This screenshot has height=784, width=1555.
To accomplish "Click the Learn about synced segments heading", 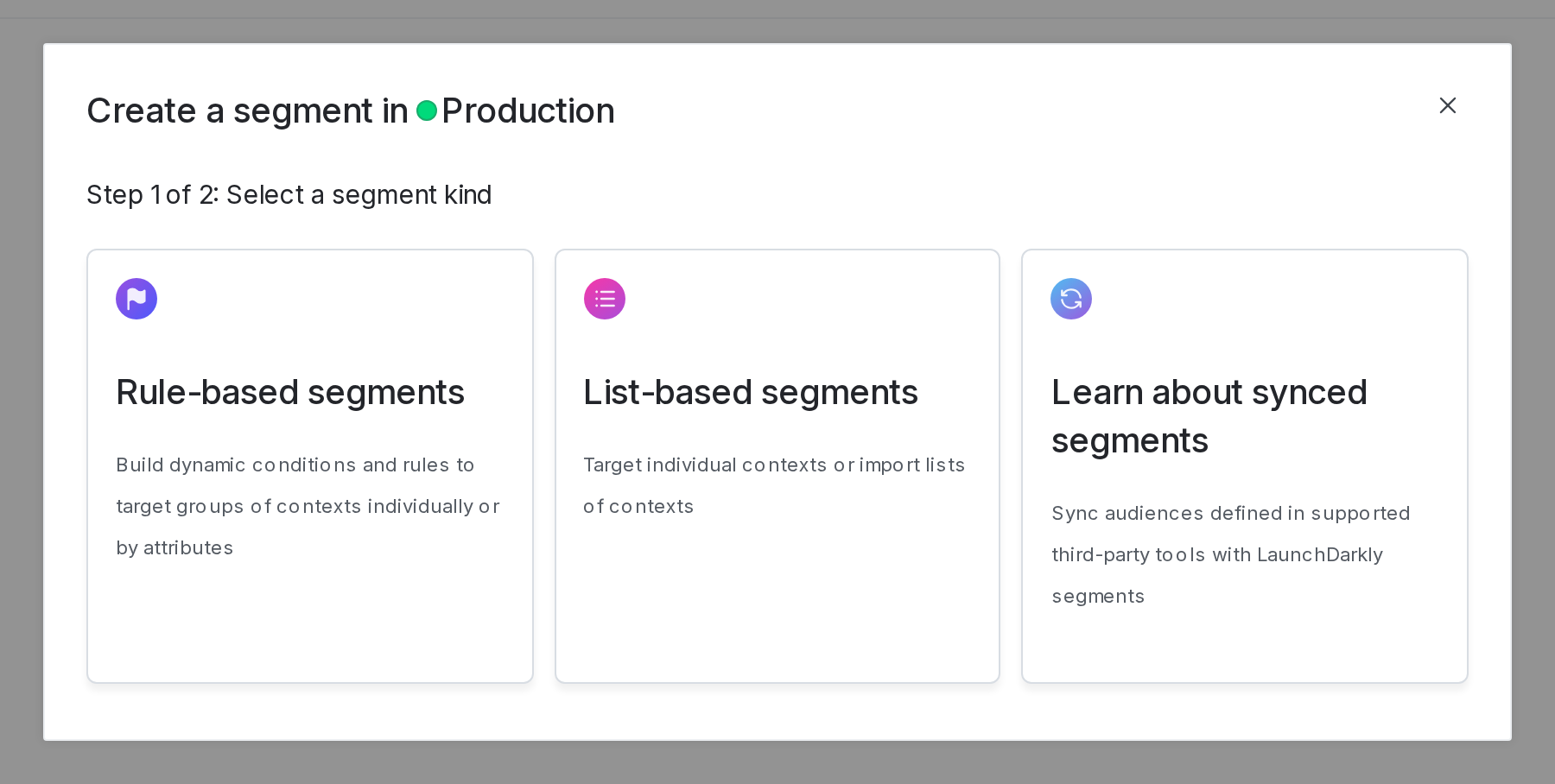I will pos(1209,416).
